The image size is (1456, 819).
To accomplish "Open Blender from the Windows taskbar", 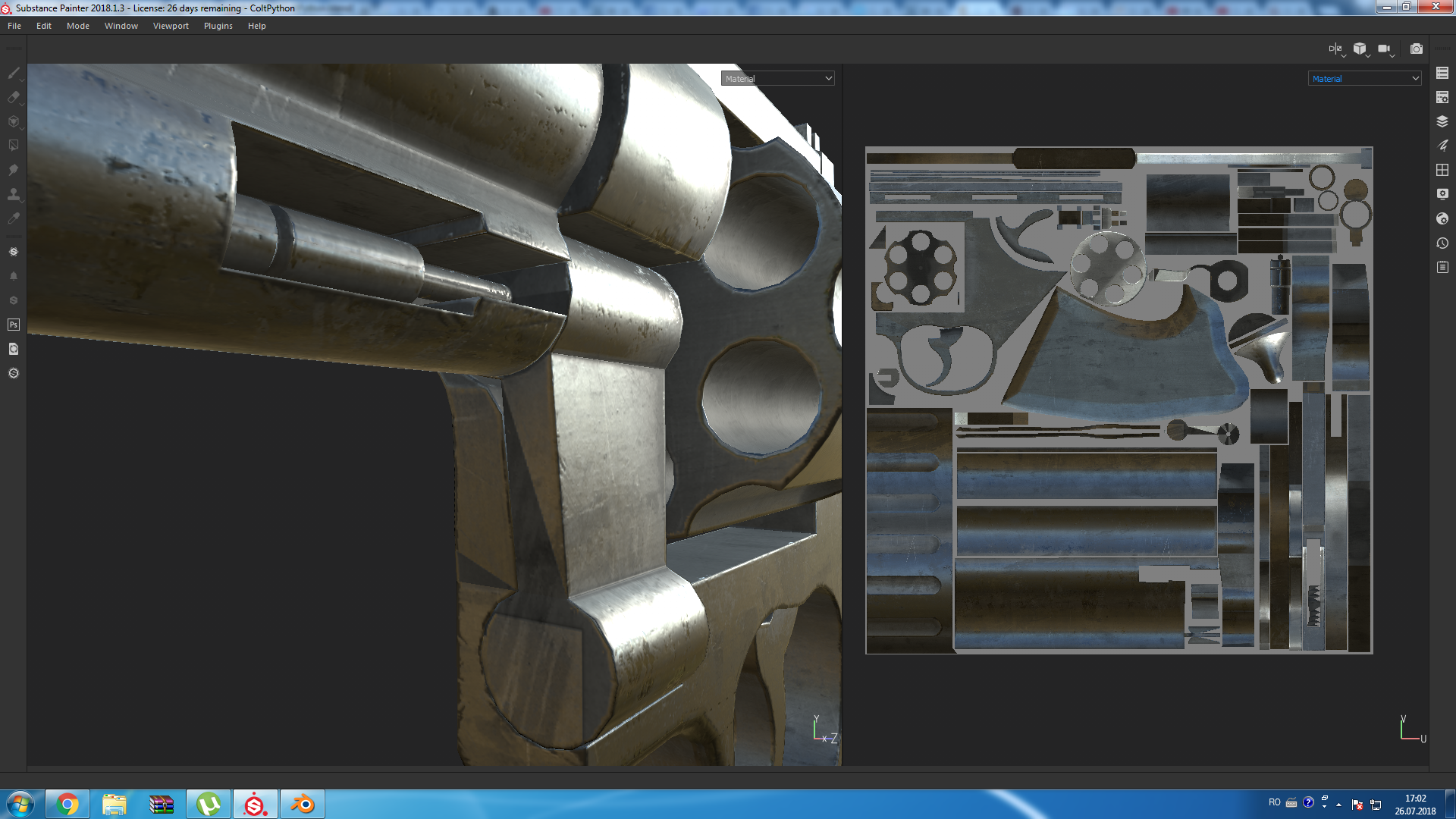I will click(302, 804).
